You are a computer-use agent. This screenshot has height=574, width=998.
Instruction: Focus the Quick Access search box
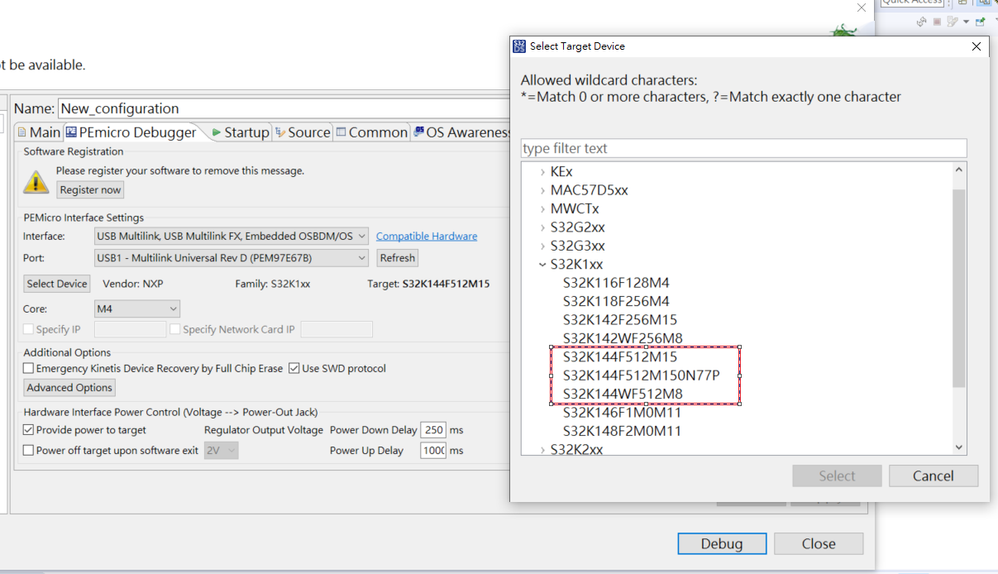tap(912, 3)
